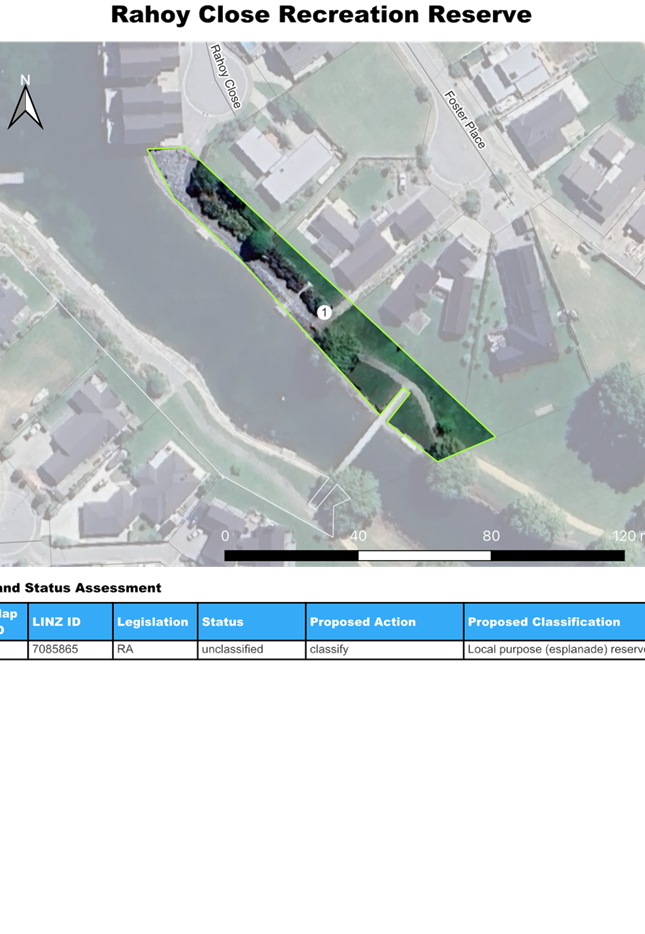Click the Foster Place street label
The image size is (645, 934).
[x=465, y=119]
